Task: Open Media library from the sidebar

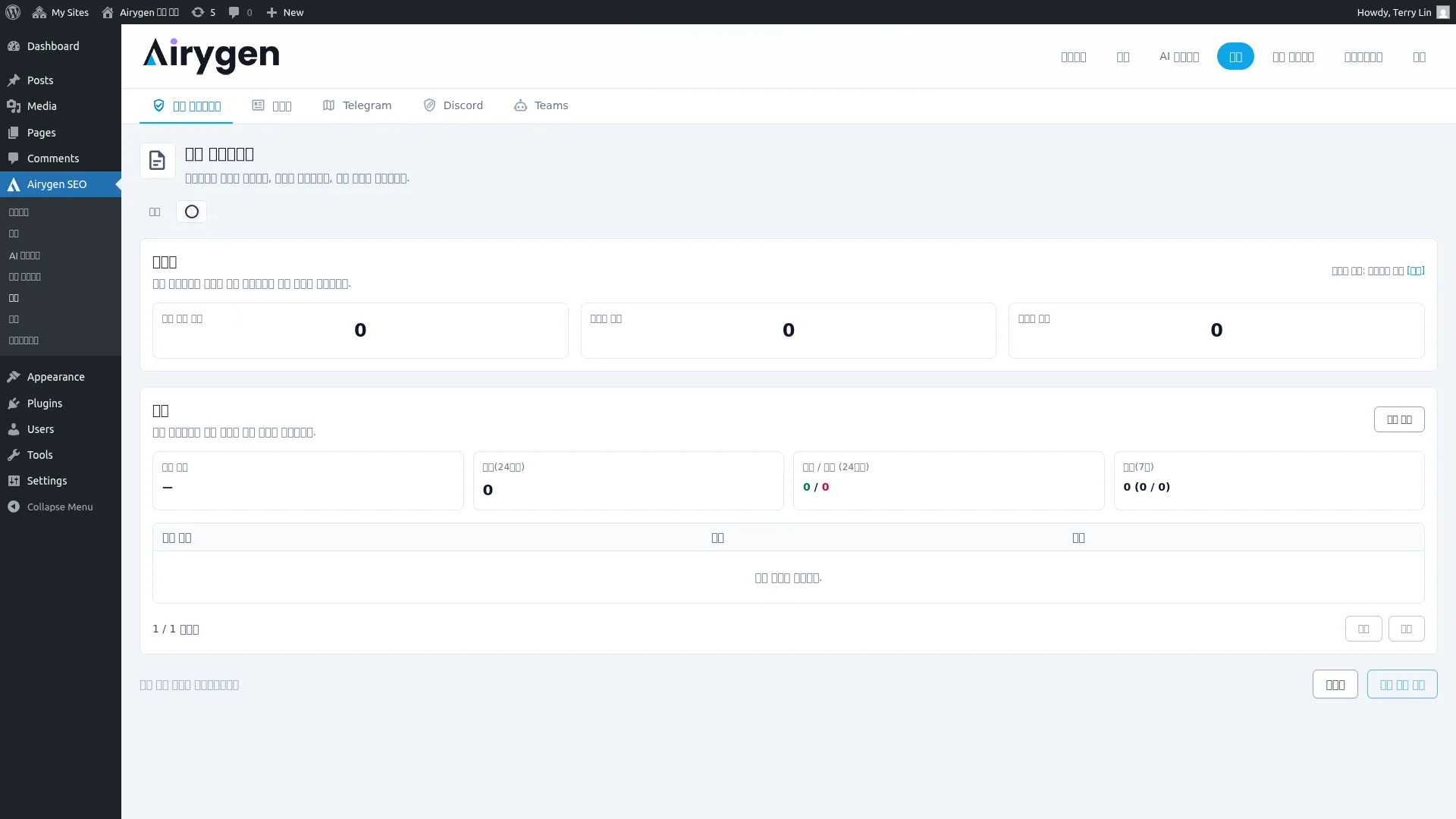Action: pos(42,106)
